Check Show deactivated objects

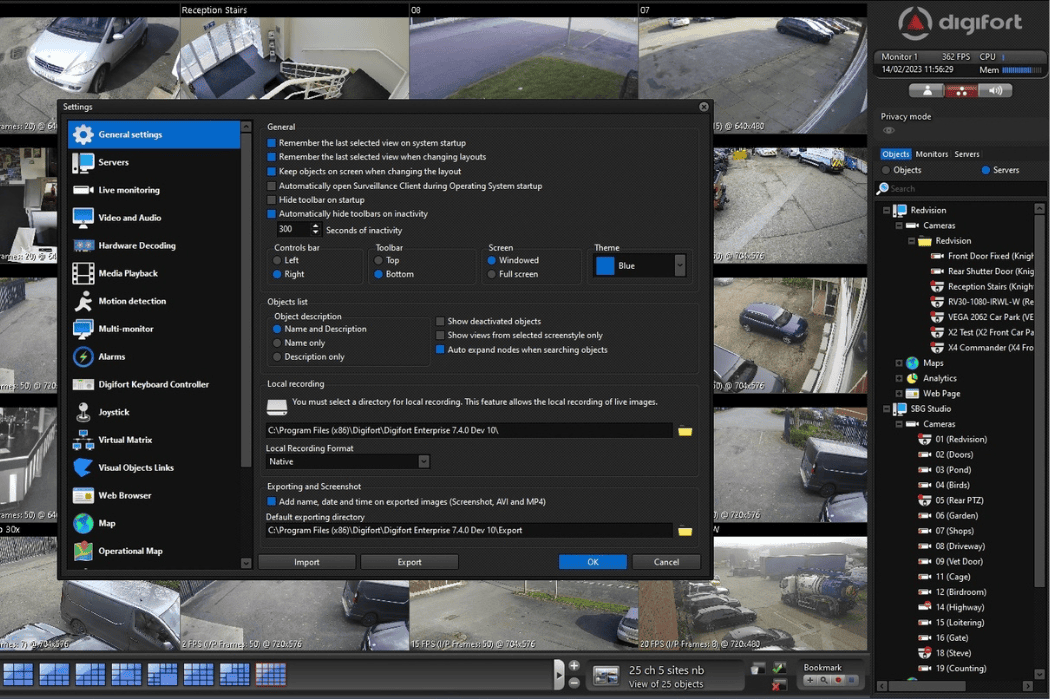(440, 321)
